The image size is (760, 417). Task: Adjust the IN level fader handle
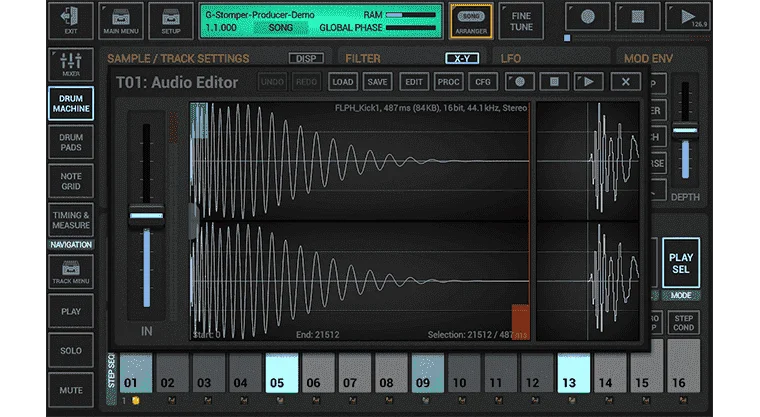point(146,216)
